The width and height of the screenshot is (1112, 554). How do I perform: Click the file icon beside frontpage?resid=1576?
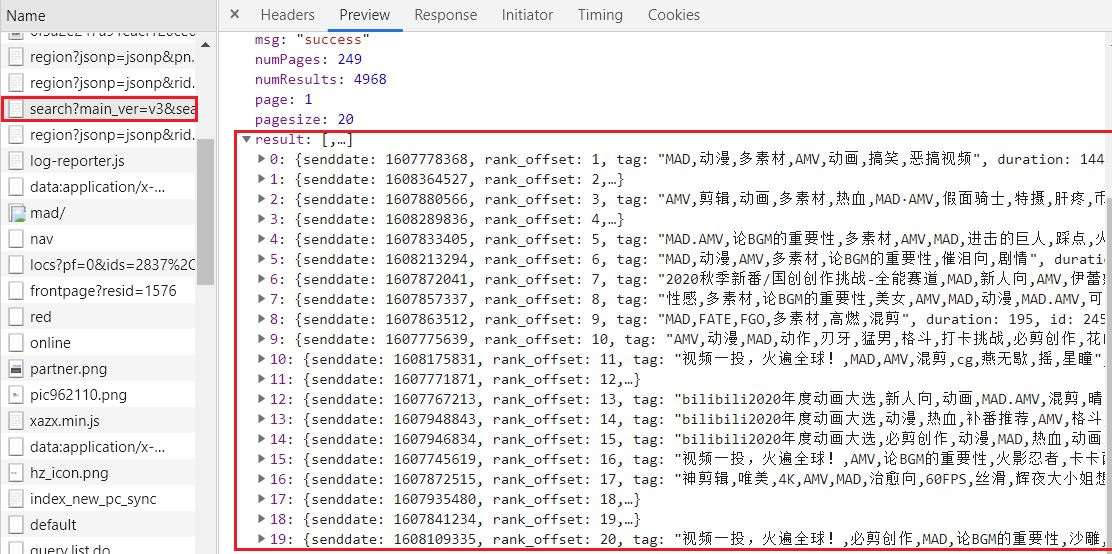click(x=16, y=291)
